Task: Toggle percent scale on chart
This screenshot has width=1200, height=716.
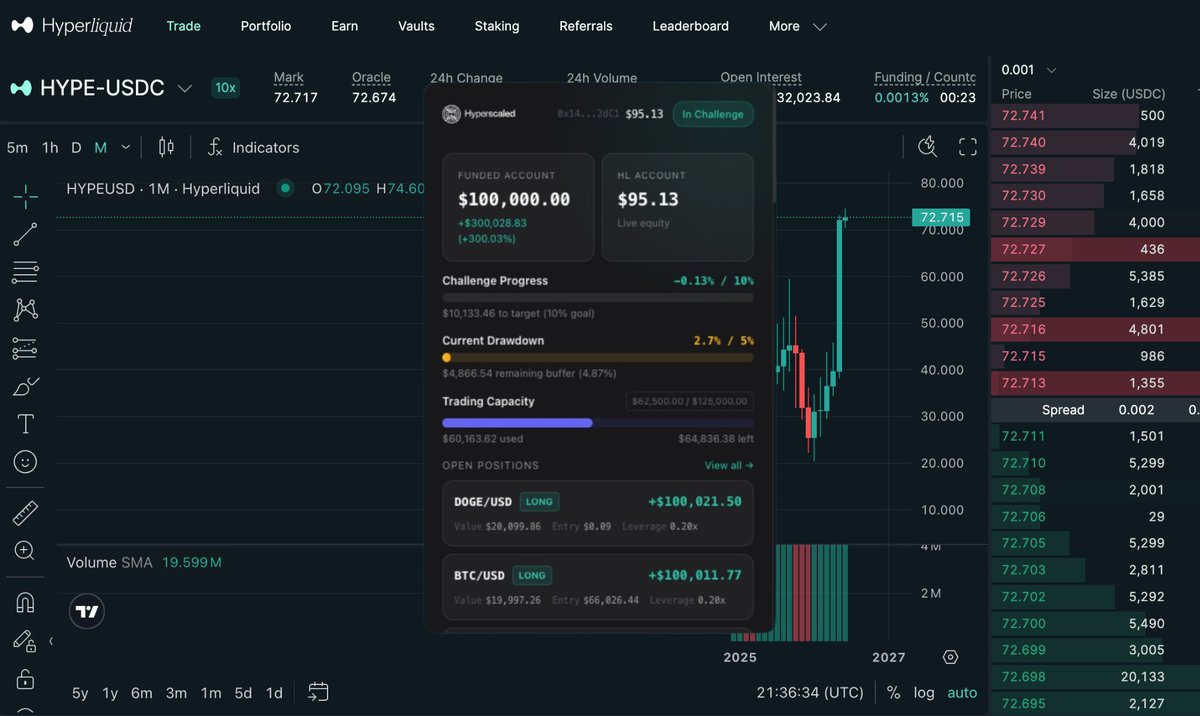Action: (893, 692)
